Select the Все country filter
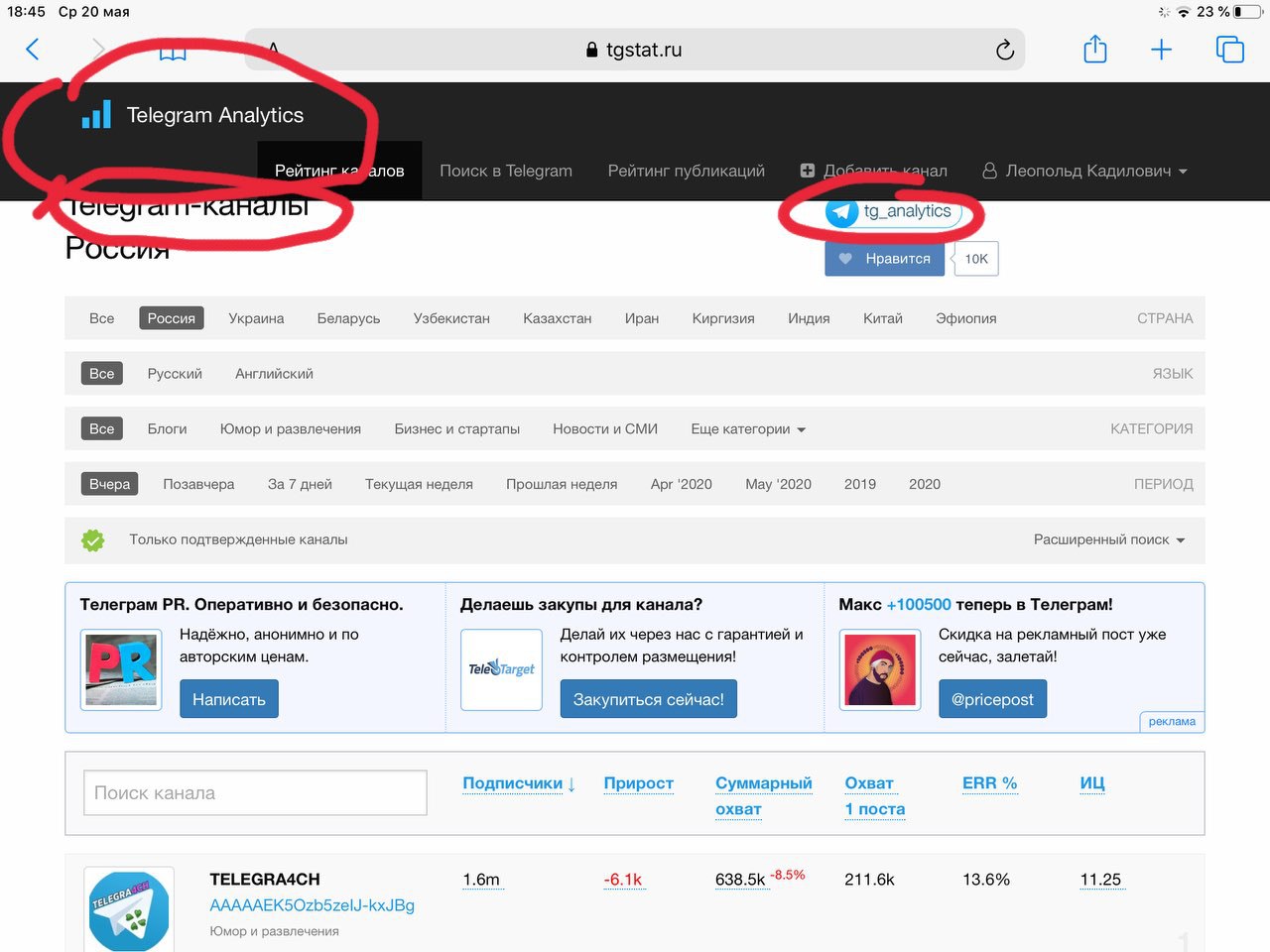The width and height of the screenshot is (1270, 952). click(102, 318)
